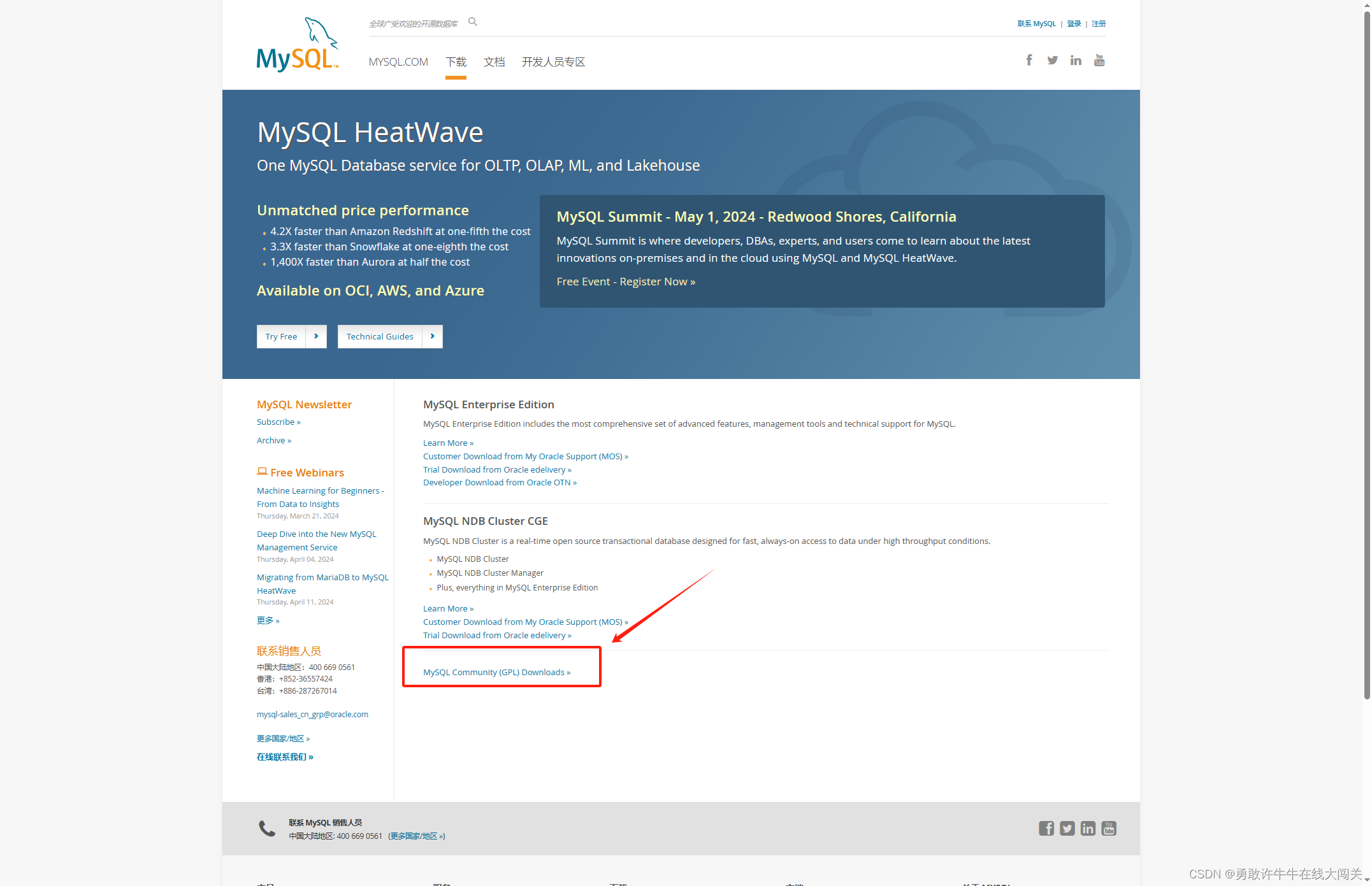Click the MySQL HeatWave banner title

point(370,132)
